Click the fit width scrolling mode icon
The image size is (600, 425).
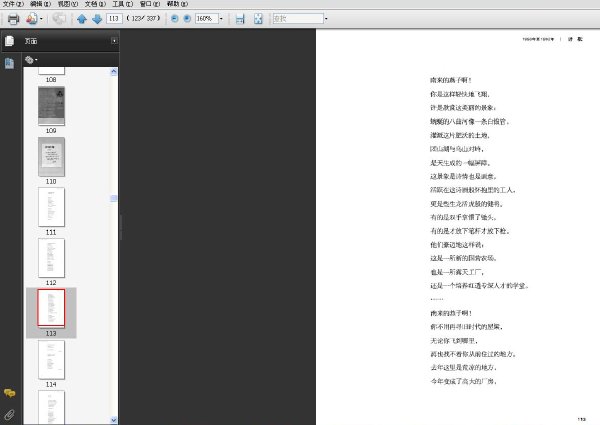240,19
